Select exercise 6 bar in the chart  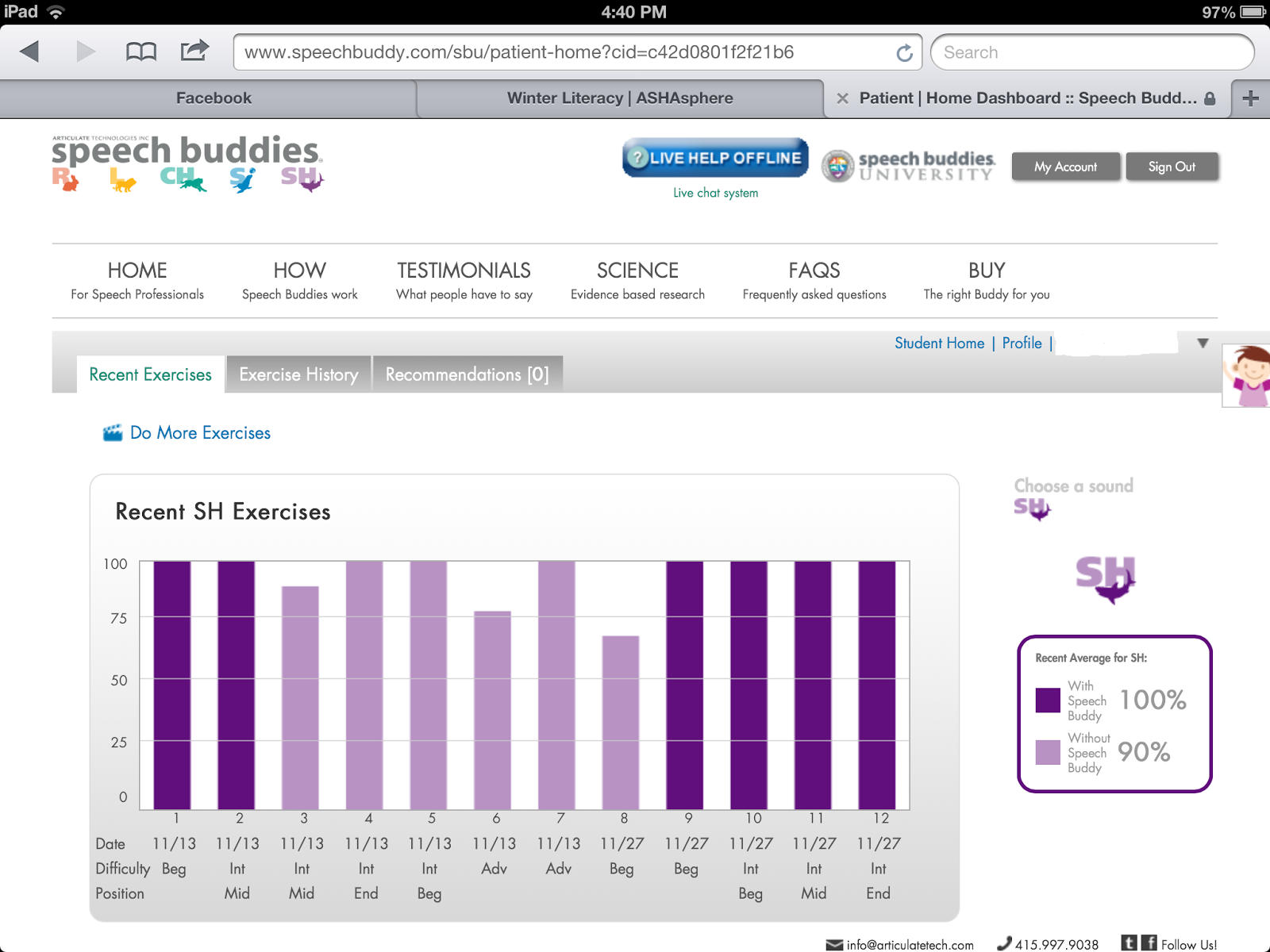(493, 710)
